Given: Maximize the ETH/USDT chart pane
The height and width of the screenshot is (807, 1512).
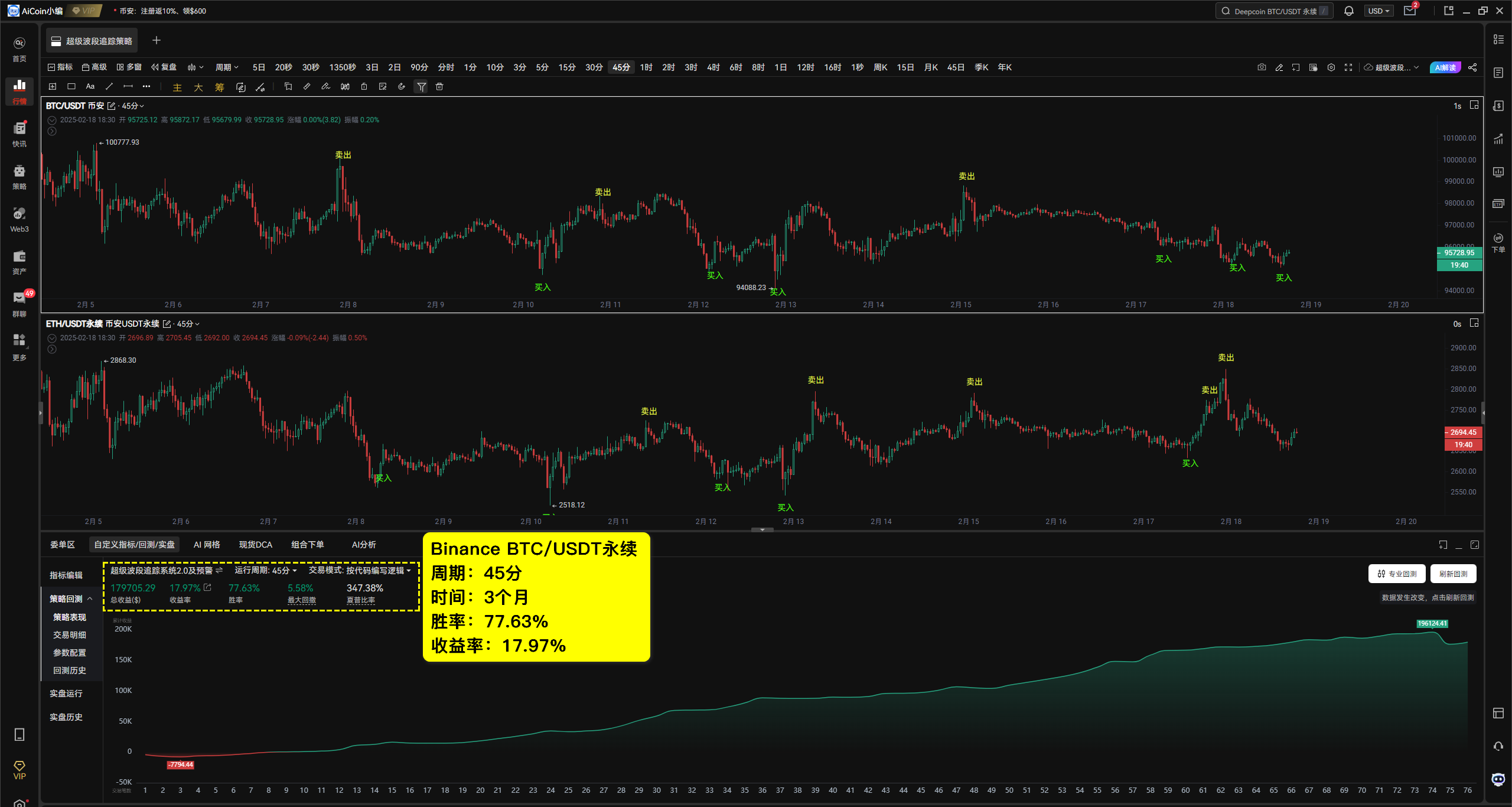Looking at the screenshot, I should point(1474,323).
